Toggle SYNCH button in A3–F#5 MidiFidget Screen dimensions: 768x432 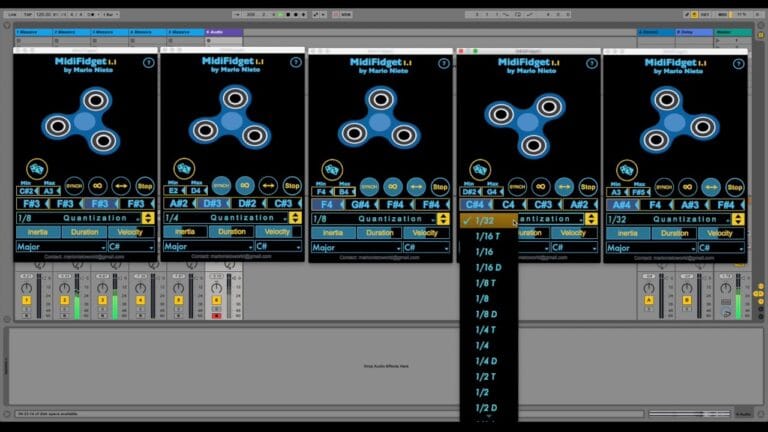click(664, 187)
